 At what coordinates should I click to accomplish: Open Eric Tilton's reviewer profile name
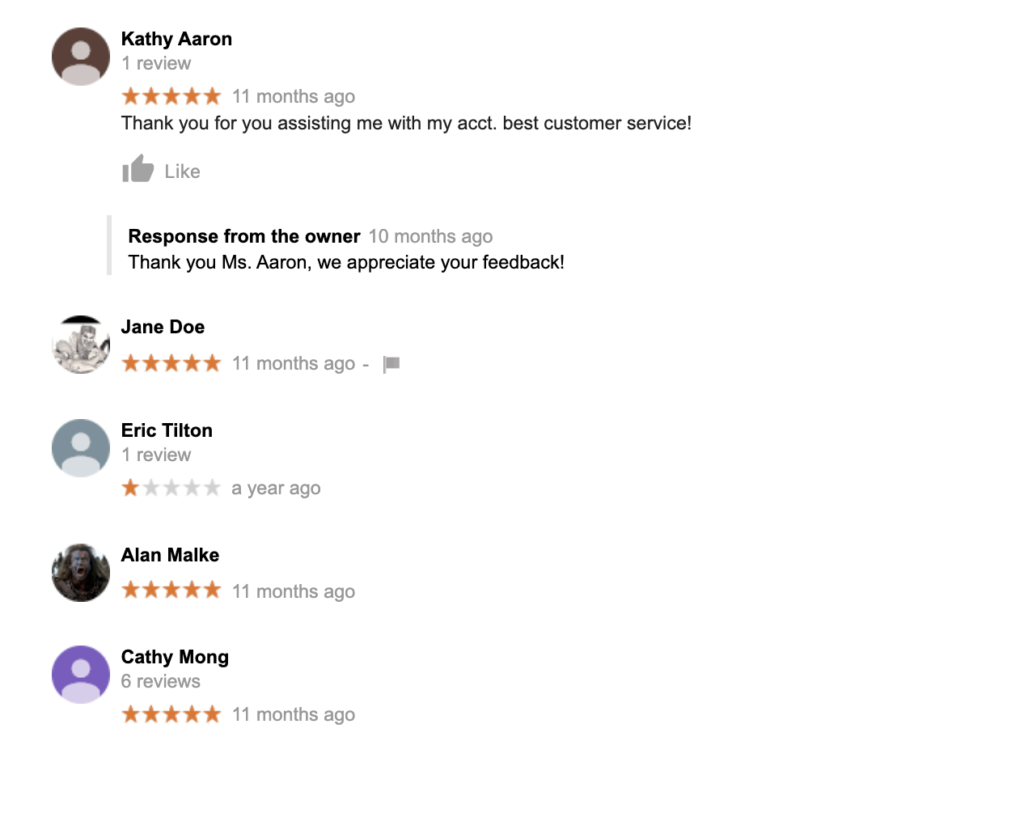click(x=167, y=430)
